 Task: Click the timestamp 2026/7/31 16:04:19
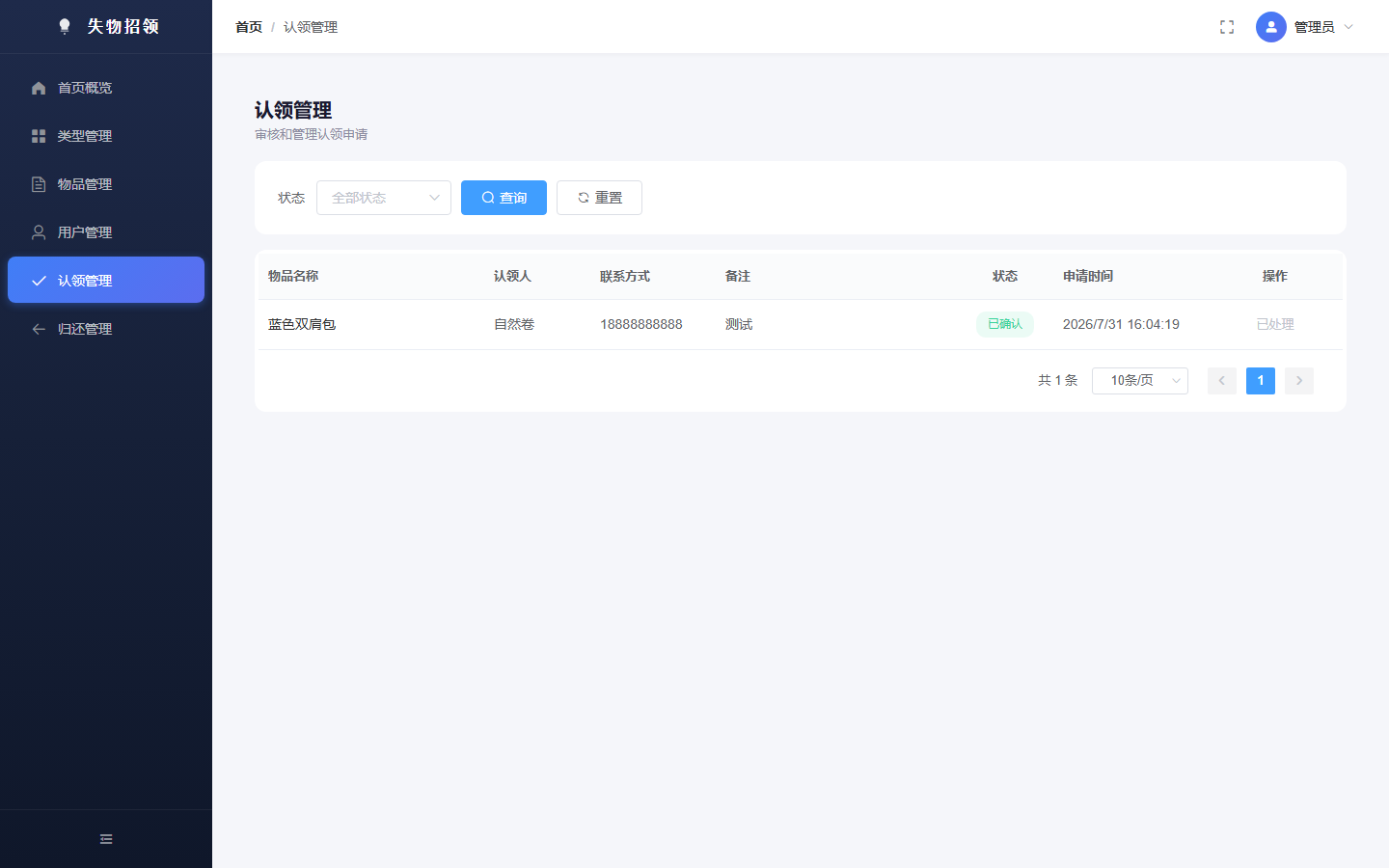(x=1121, y=325)
